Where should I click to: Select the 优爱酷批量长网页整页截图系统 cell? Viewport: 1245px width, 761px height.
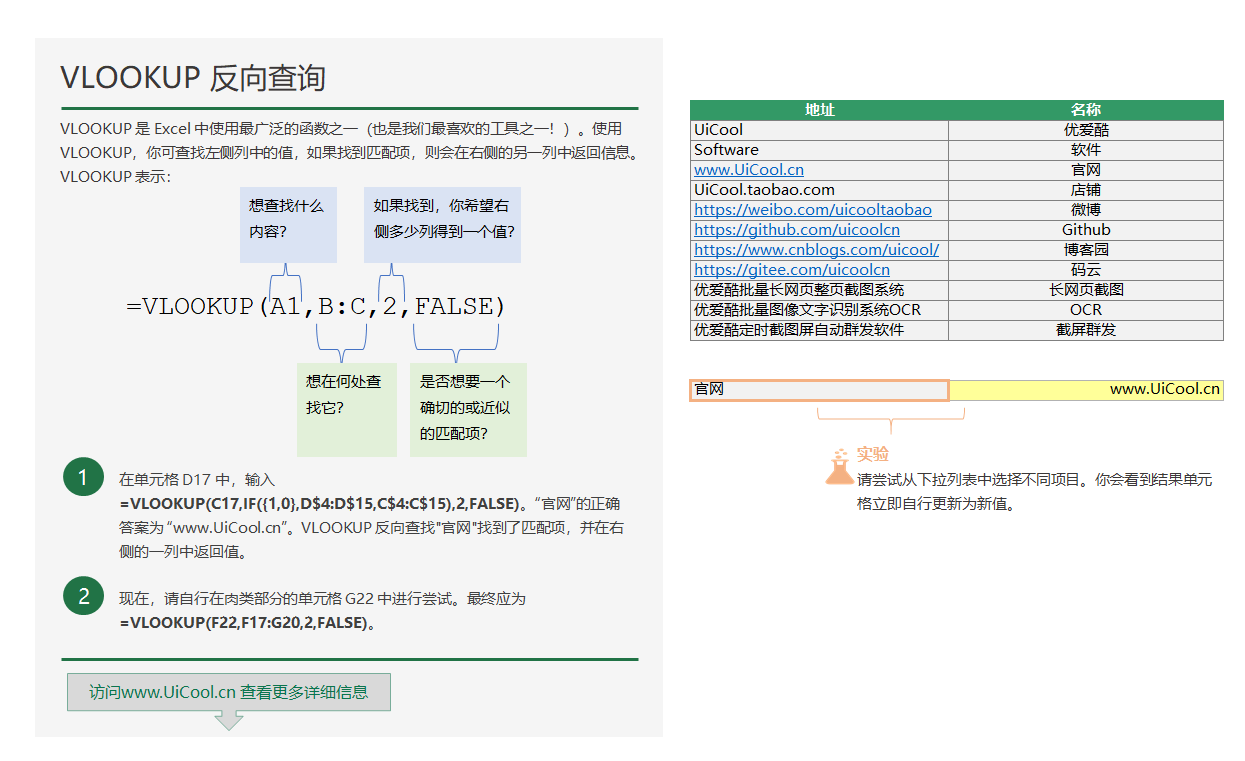tap(819, 290)
